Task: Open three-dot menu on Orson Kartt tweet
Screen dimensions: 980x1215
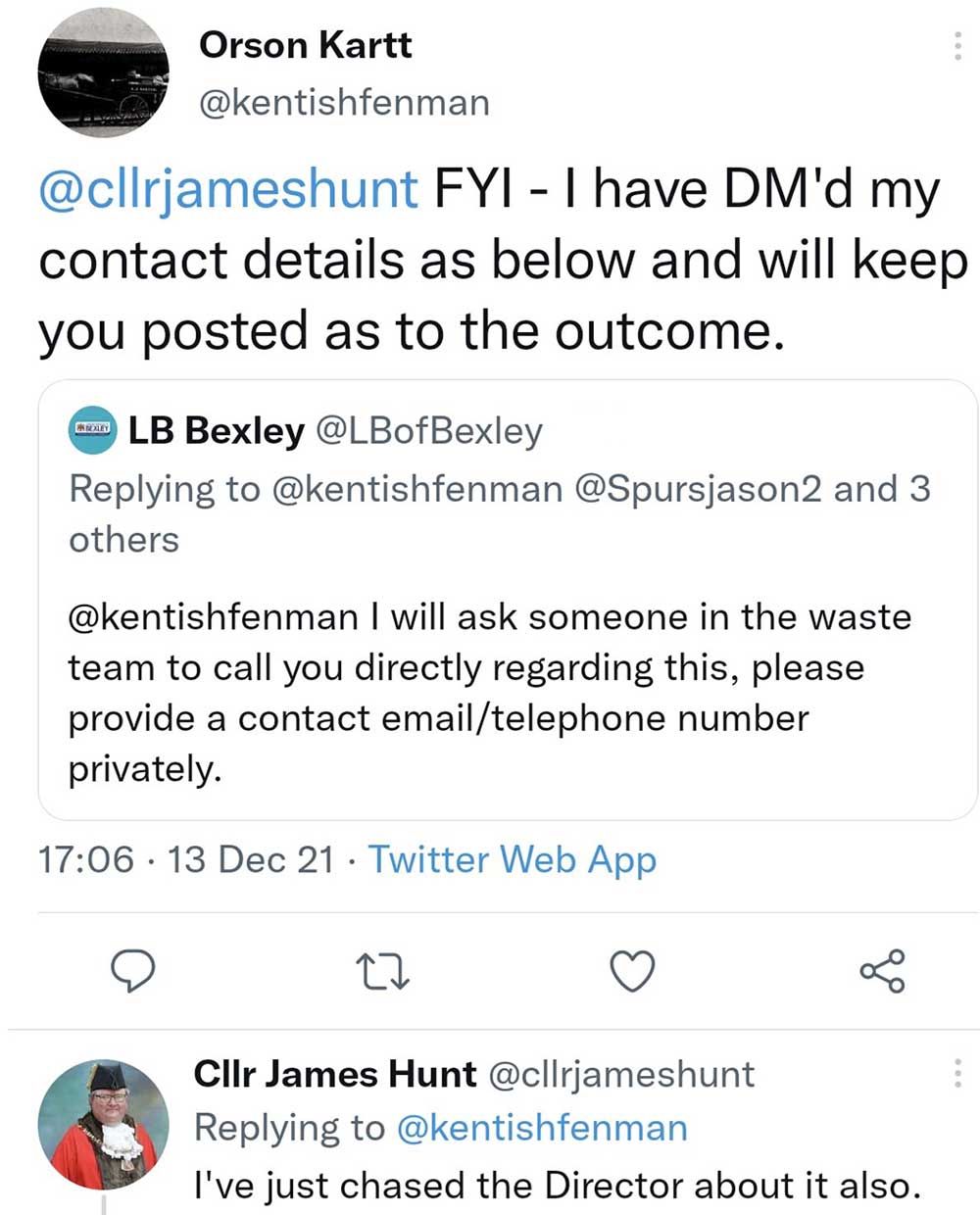Action: coord(956,46)
